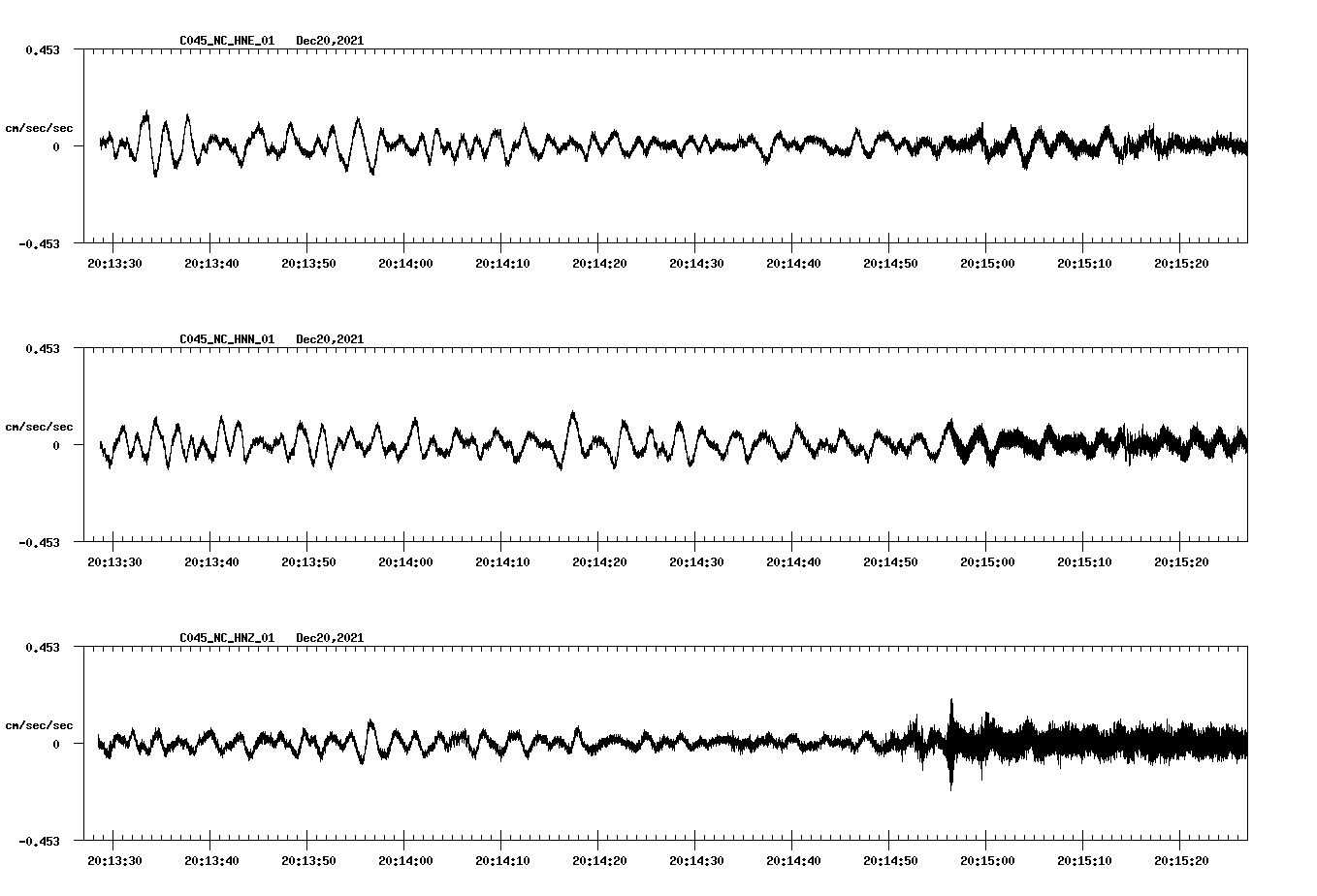Viewport: 1317px width, 896px height.
Task: Select 20:14:00 time label under HNE plot
Action: [x=405, y=264]
